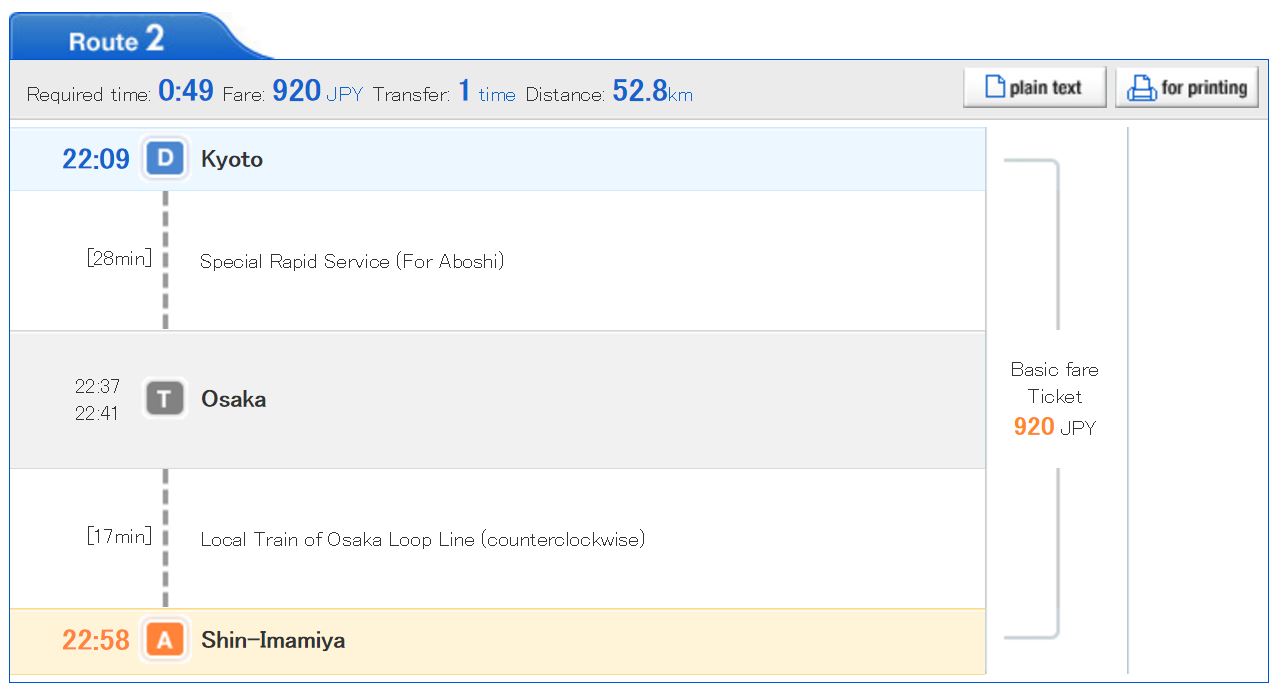Viewport: 1284px width, 698px height.
Task: Click the blue D departure icon
Action: [165, 159]
